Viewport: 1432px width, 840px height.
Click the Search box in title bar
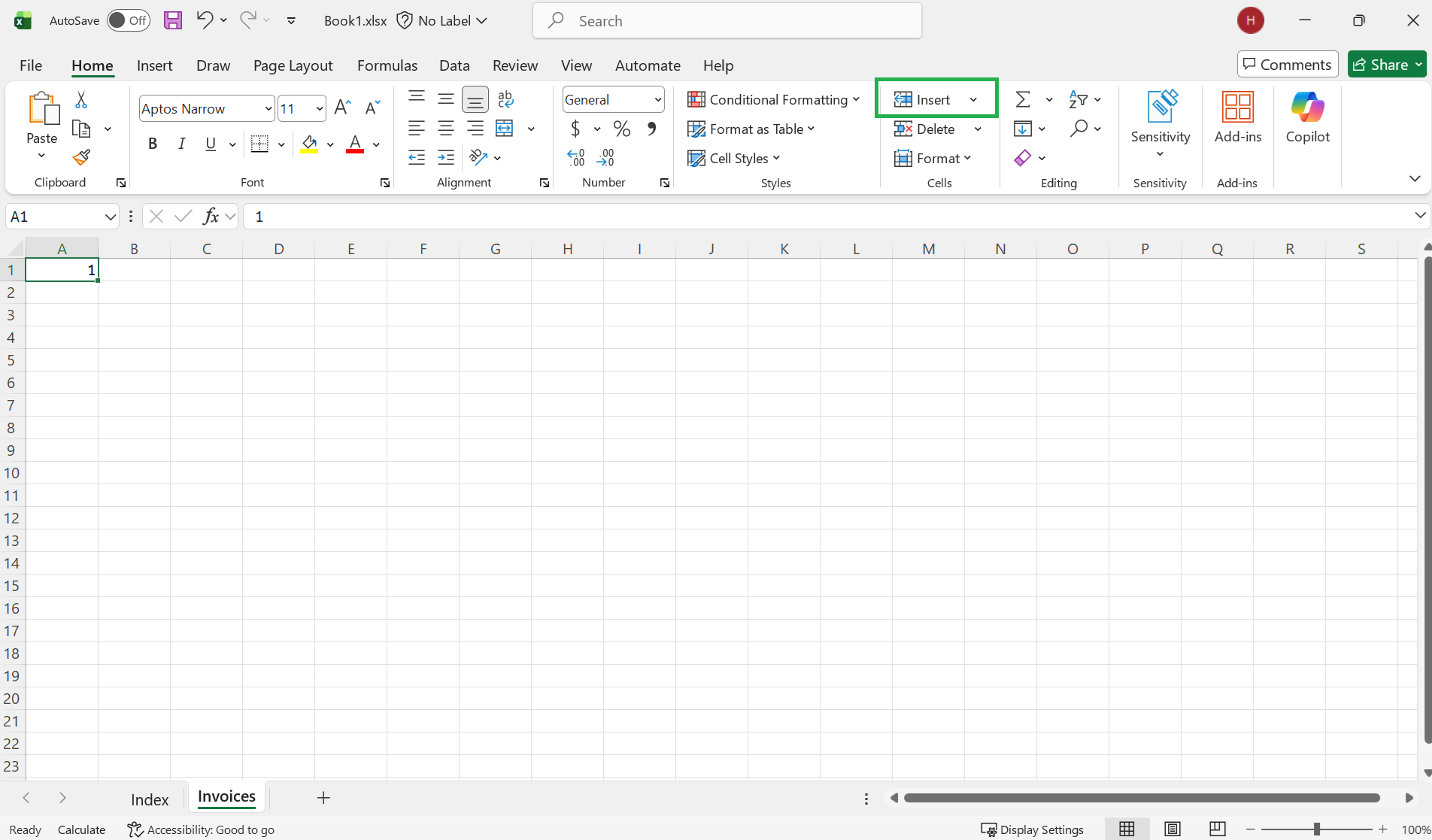coord(727,20)
